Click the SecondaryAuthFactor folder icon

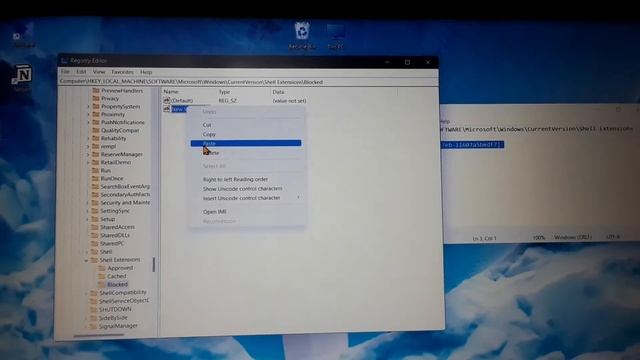click(x=96, y=195)
